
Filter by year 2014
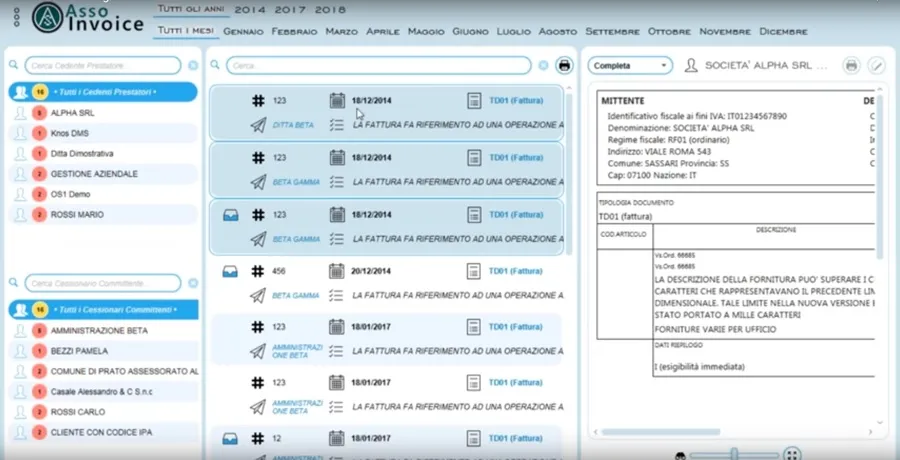[250, 10]
